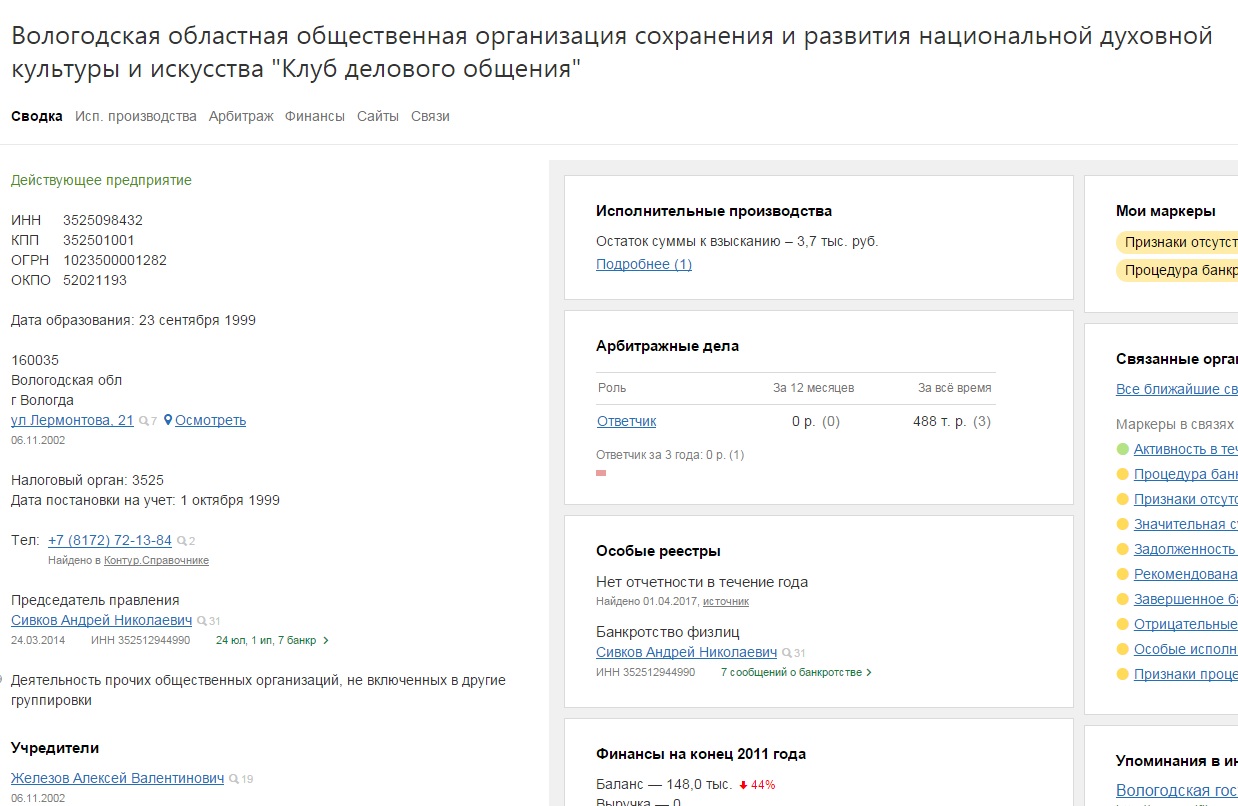Click magnifier icon beside Сивков in Особые реестры
Image resolution: width=1238 pixels, height=806 pixels.
[x=787, y=653]
